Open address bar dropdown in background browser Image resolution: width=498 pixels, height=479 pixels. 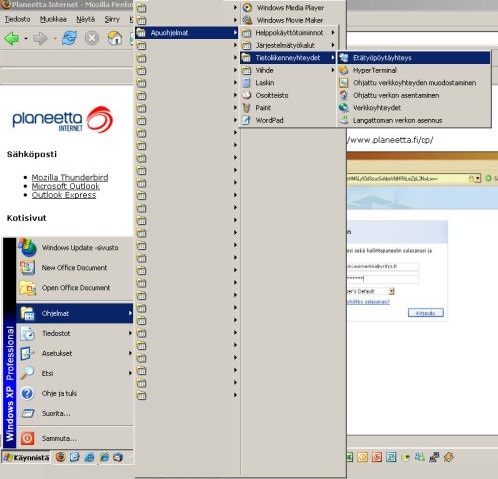[478, 178]
